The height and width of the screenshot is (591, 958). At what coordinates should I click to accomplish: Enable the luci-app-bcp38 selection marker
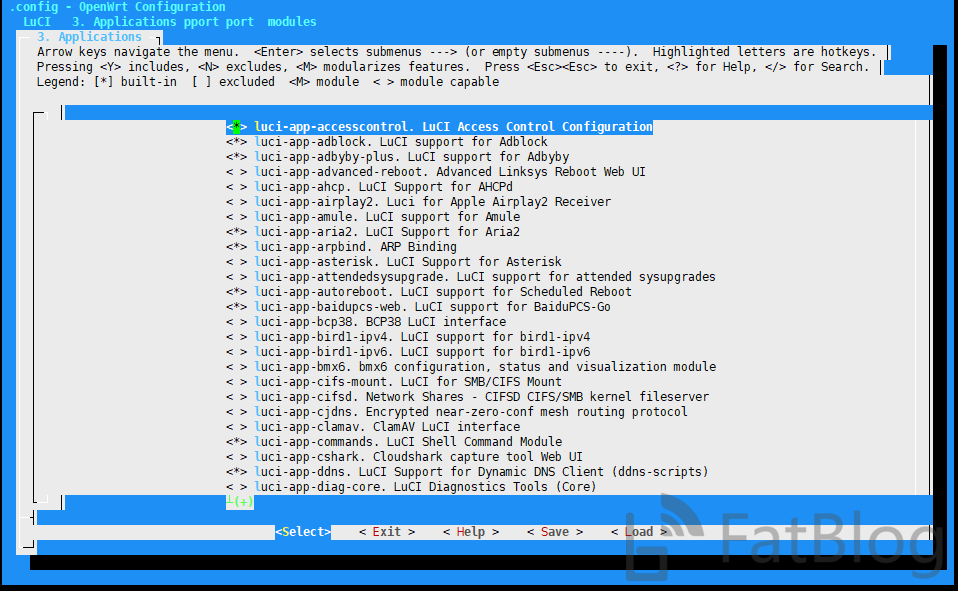236,321
